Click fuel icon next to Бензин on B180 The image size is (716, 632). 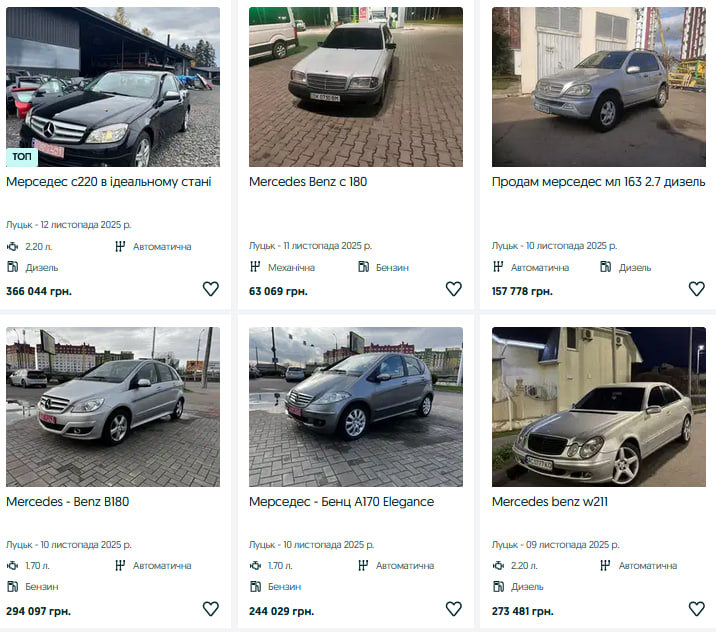click(x=13, y=587)
